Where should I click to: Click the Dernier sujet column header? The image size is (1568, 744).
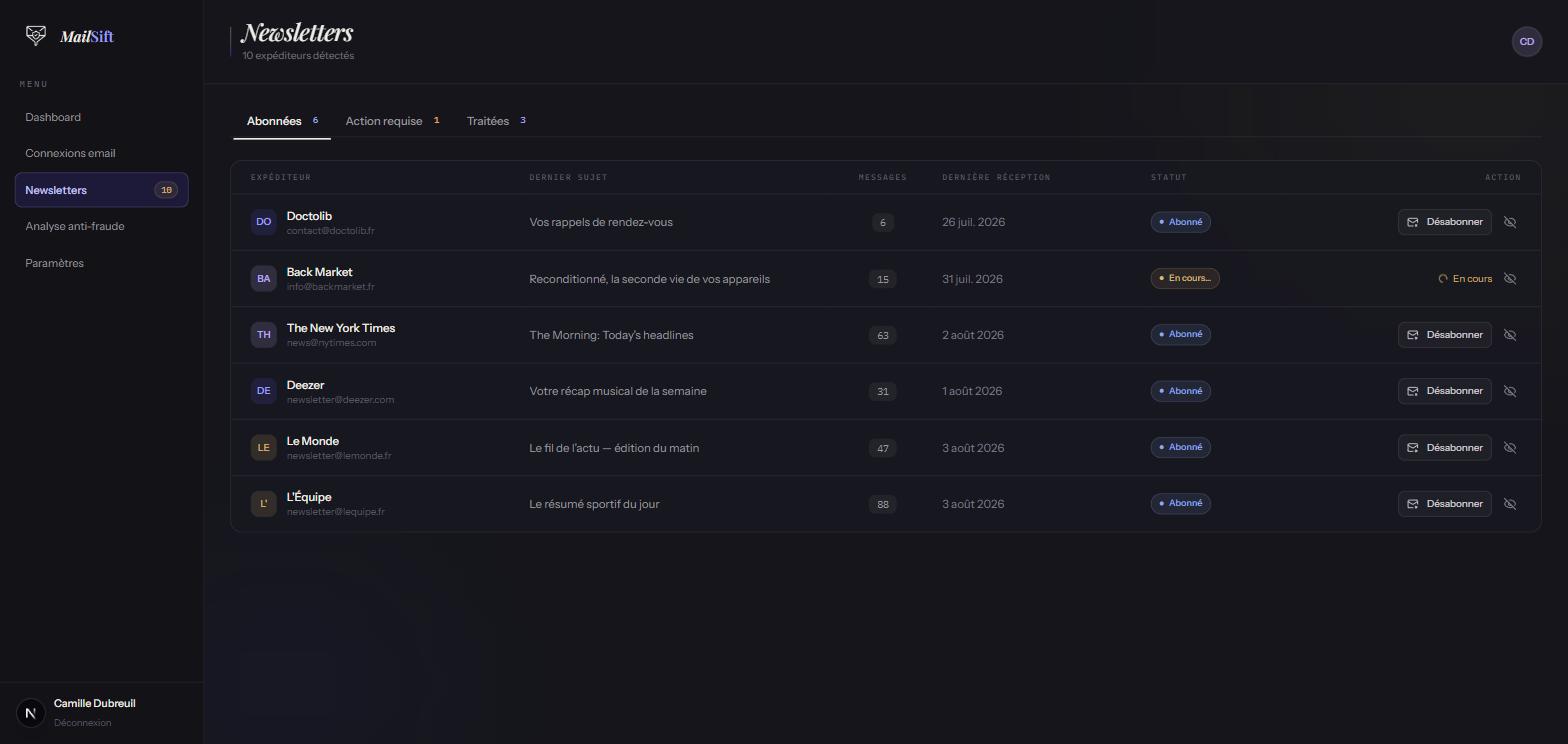568,177
